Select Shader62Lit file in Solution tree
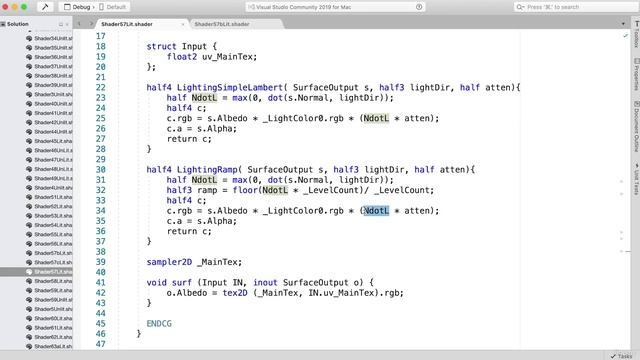Image resolution: width=640 pixels, height=360 pixels. coord(49,337)
